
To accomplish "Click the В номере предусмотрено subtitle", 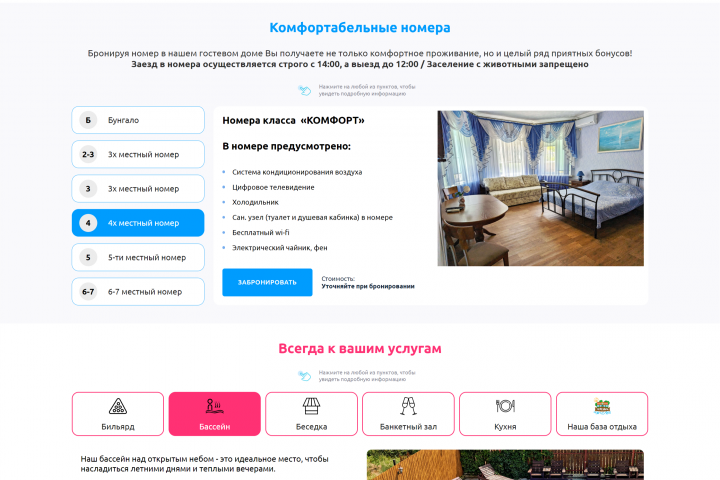I will coord(287,146).
